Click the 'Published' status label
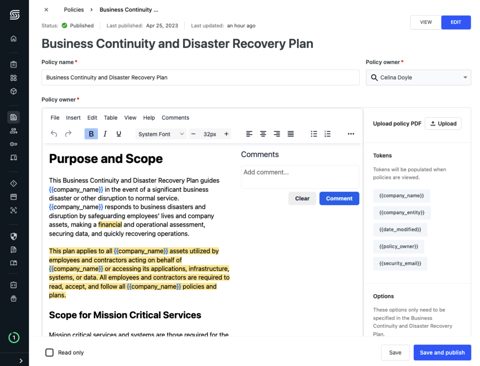480x366 pixels. coord(82,26)
